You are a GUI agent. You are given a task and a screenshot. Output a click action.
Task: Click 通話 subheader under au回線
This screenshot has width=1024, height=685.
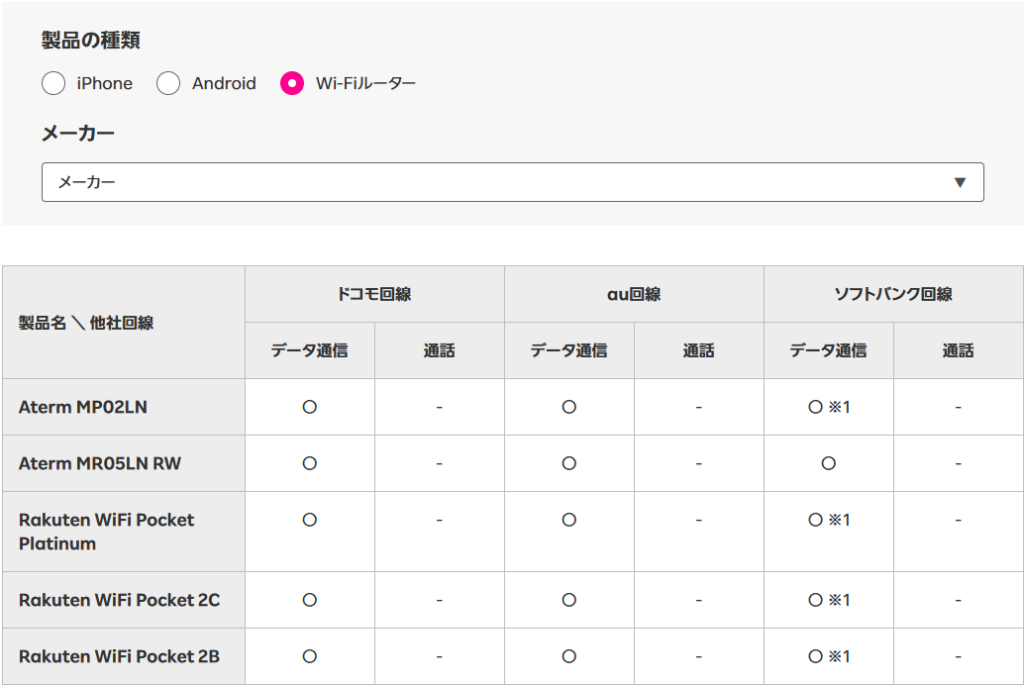(698, 351)
